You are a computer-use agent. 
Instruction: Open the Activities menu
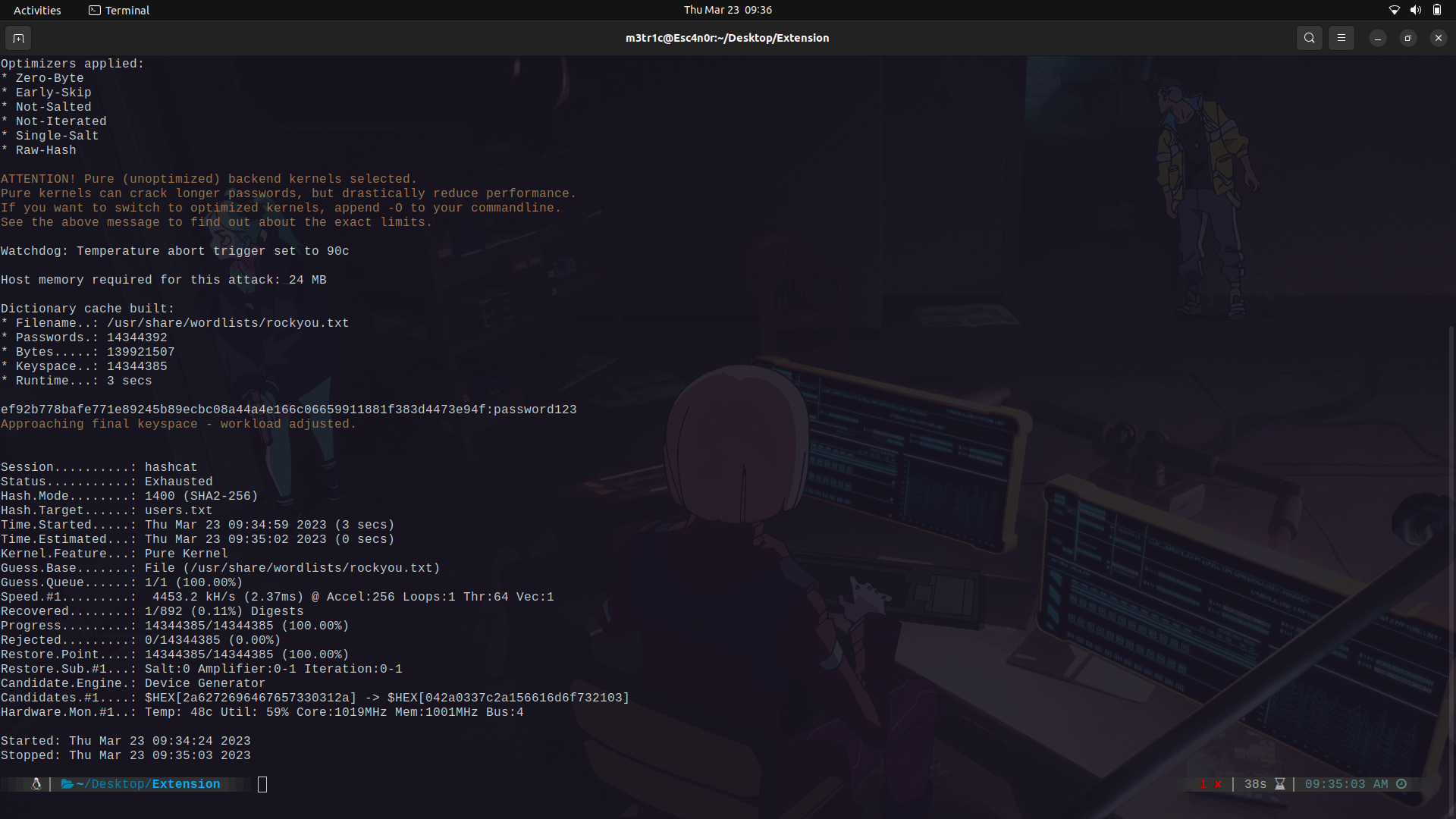coord(36,10)
